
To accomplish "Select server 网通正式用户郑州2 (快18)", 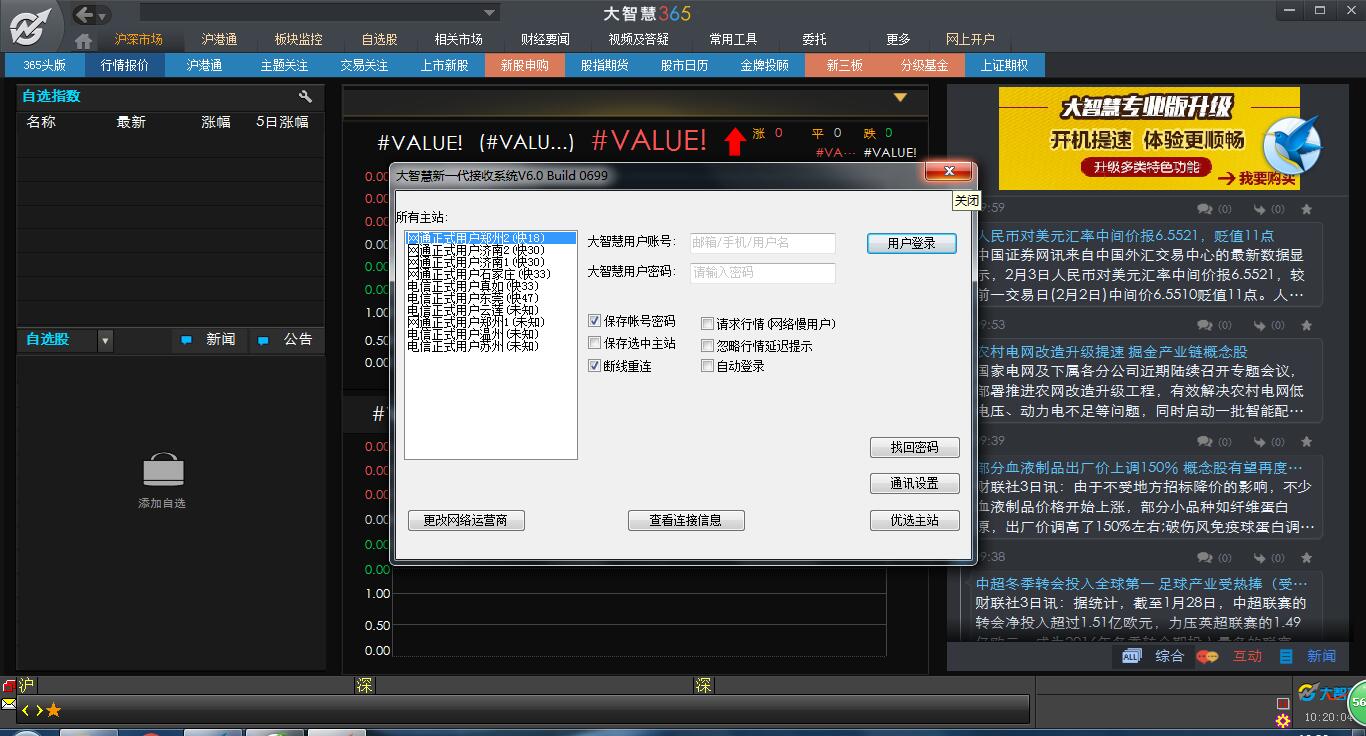I will (490, 238).
